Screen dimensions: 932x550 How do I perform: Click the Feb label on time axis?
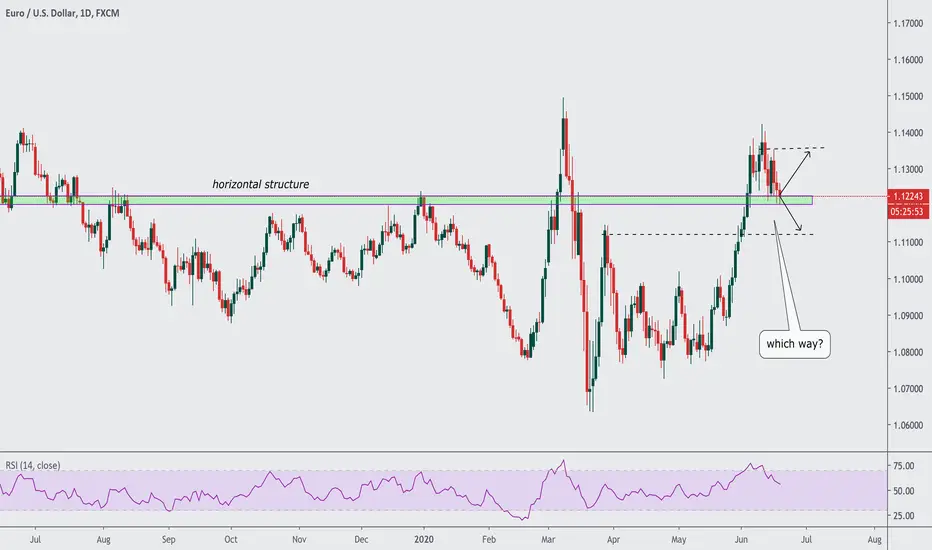(x=489, y=540)
